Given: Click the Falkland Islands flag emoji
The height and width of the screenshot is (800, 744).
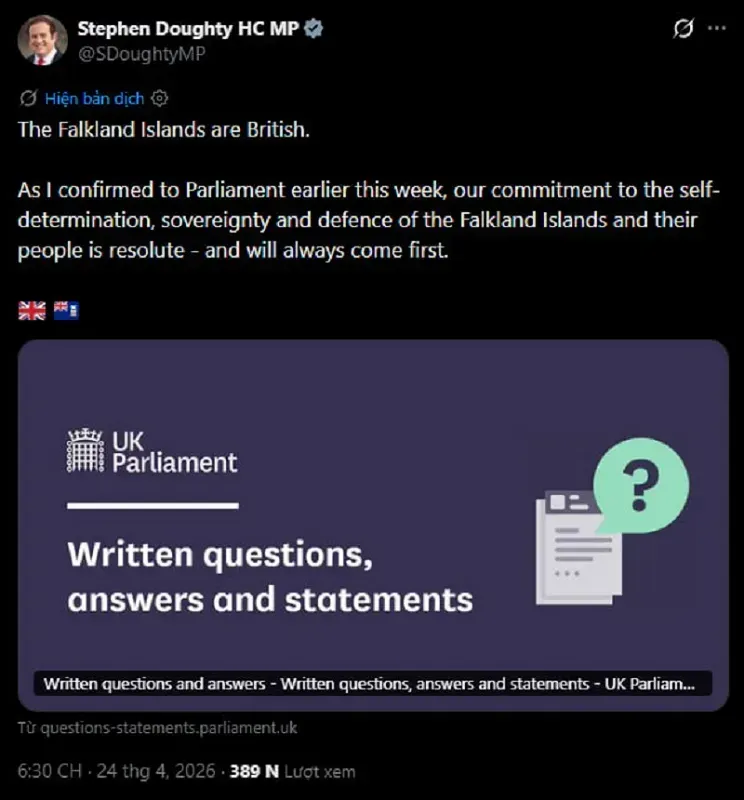Looking at the screenshot, I should point(66,310).
